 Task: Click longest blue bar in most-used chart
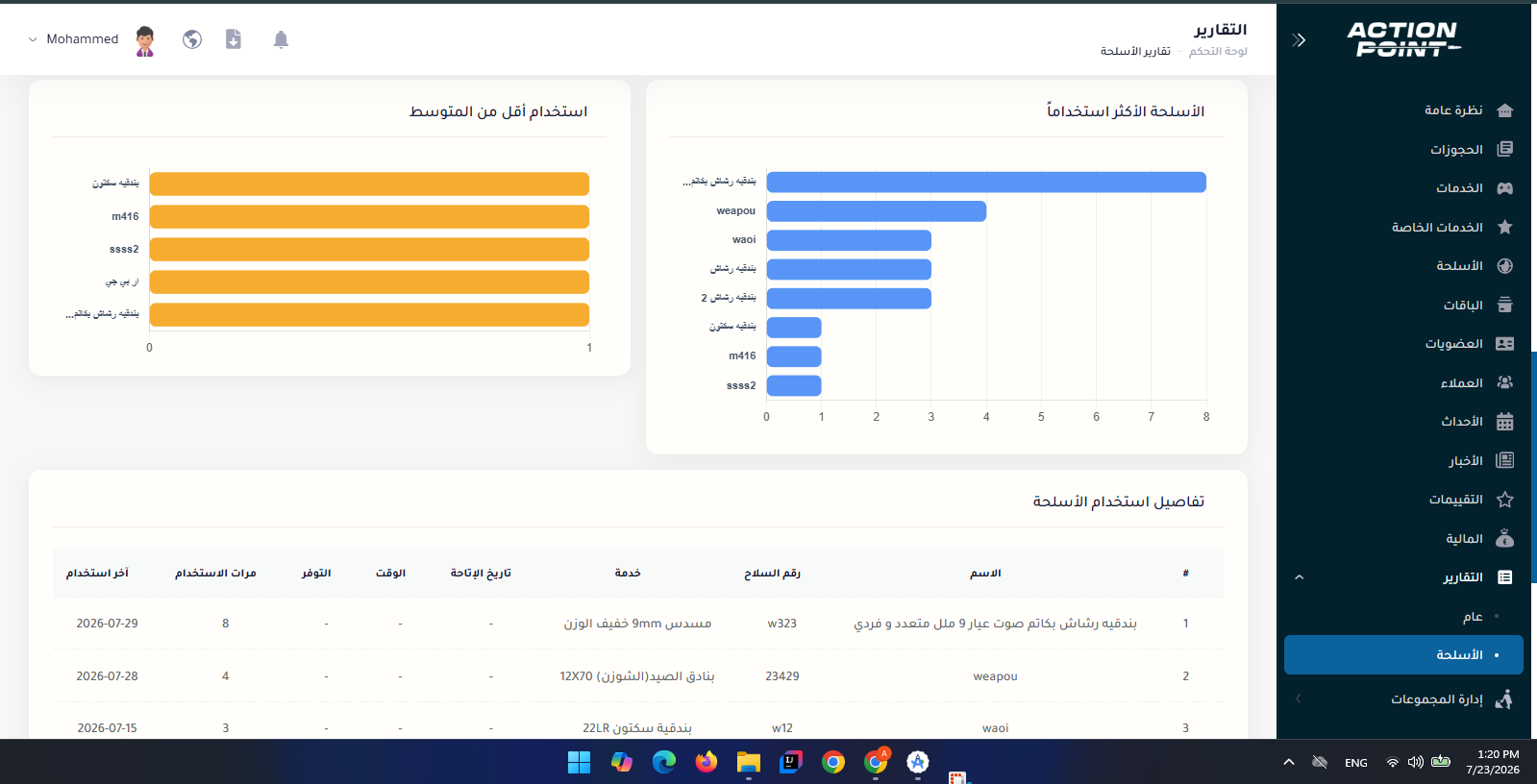[986, 183]
